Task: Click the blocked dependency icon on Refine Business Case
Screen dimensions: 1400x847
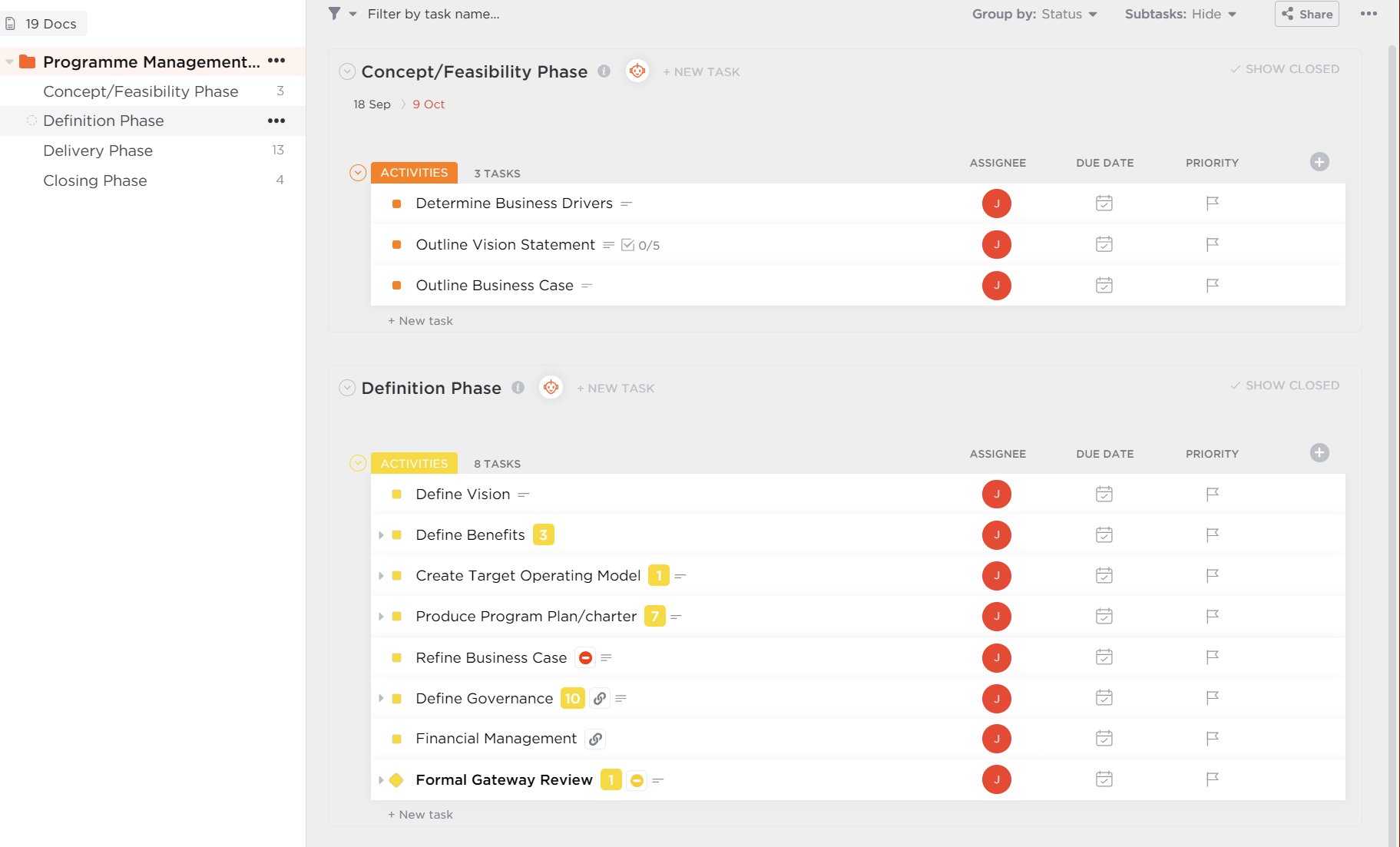Action: pyautogui.click(x=585, y=657)
